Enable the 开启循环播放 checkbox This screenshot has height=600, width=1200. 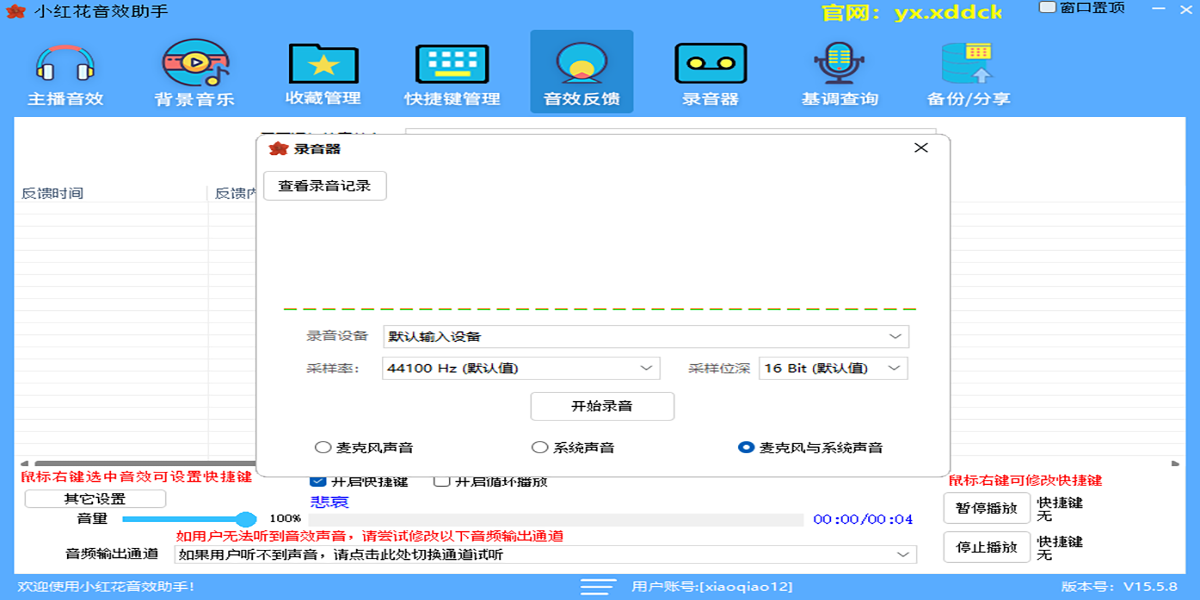point(441,481)
